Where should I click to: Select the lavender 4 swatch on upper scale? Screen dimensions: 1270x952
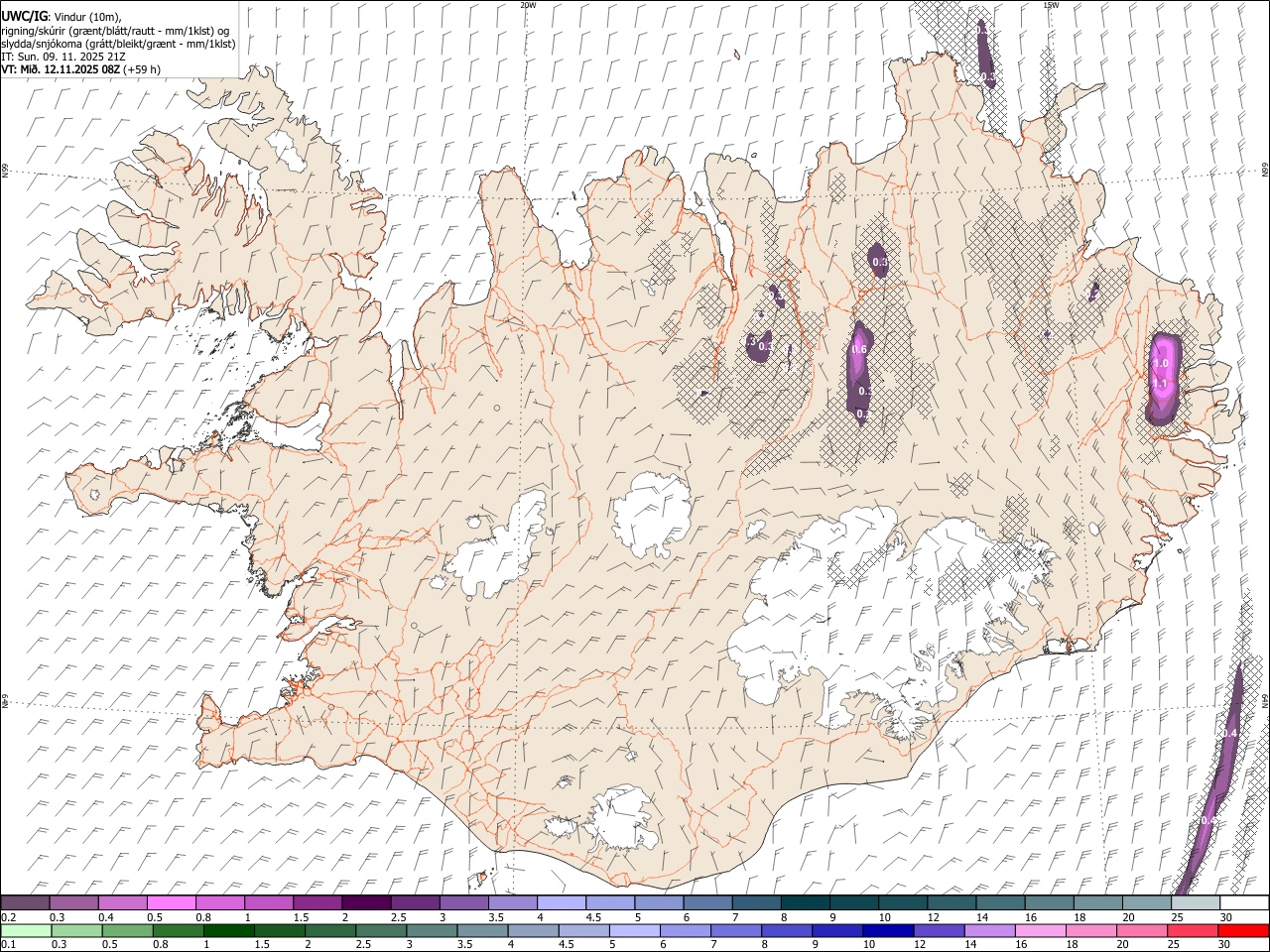[561, 903]
